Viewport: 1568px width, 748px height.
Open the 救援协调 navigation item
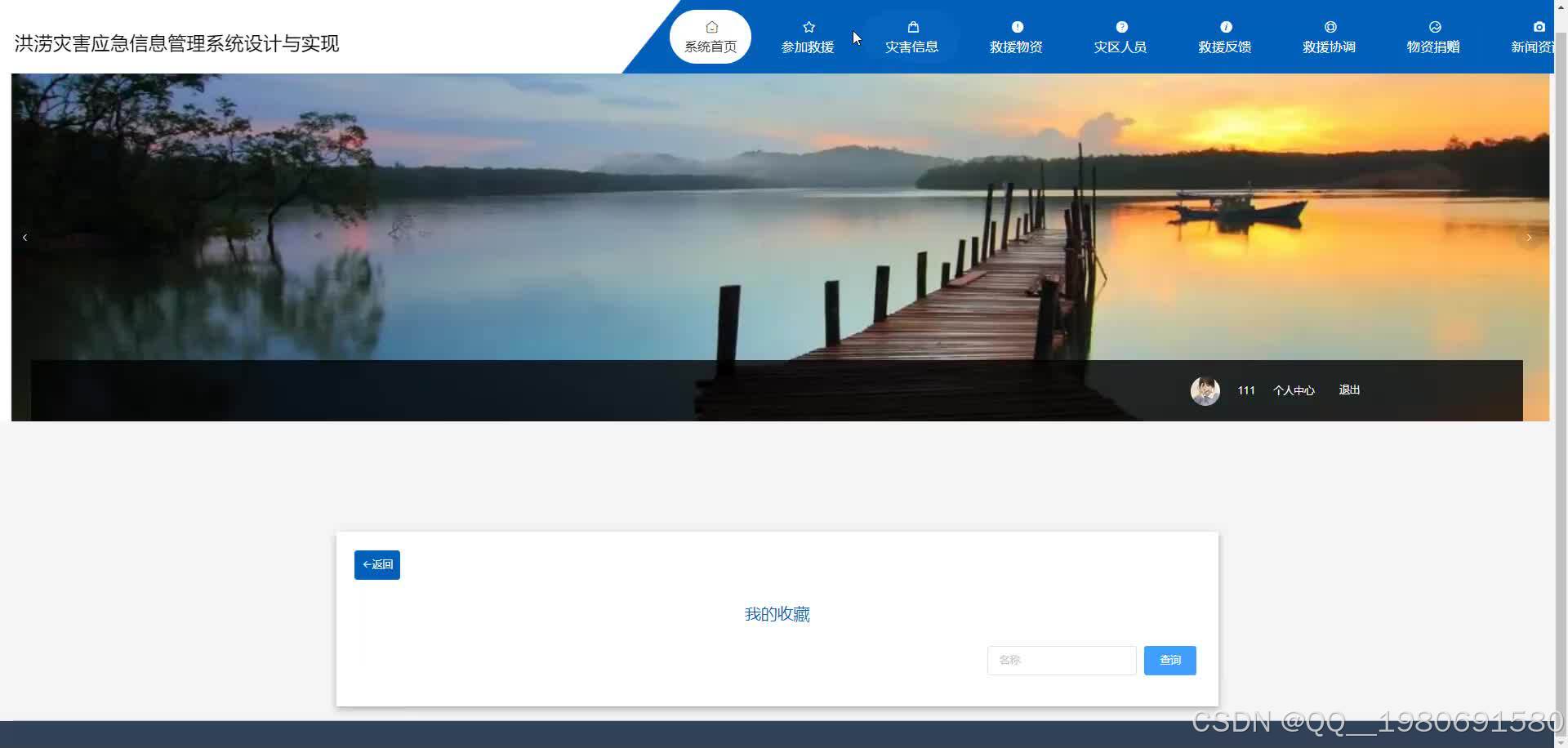[1330, 46]
